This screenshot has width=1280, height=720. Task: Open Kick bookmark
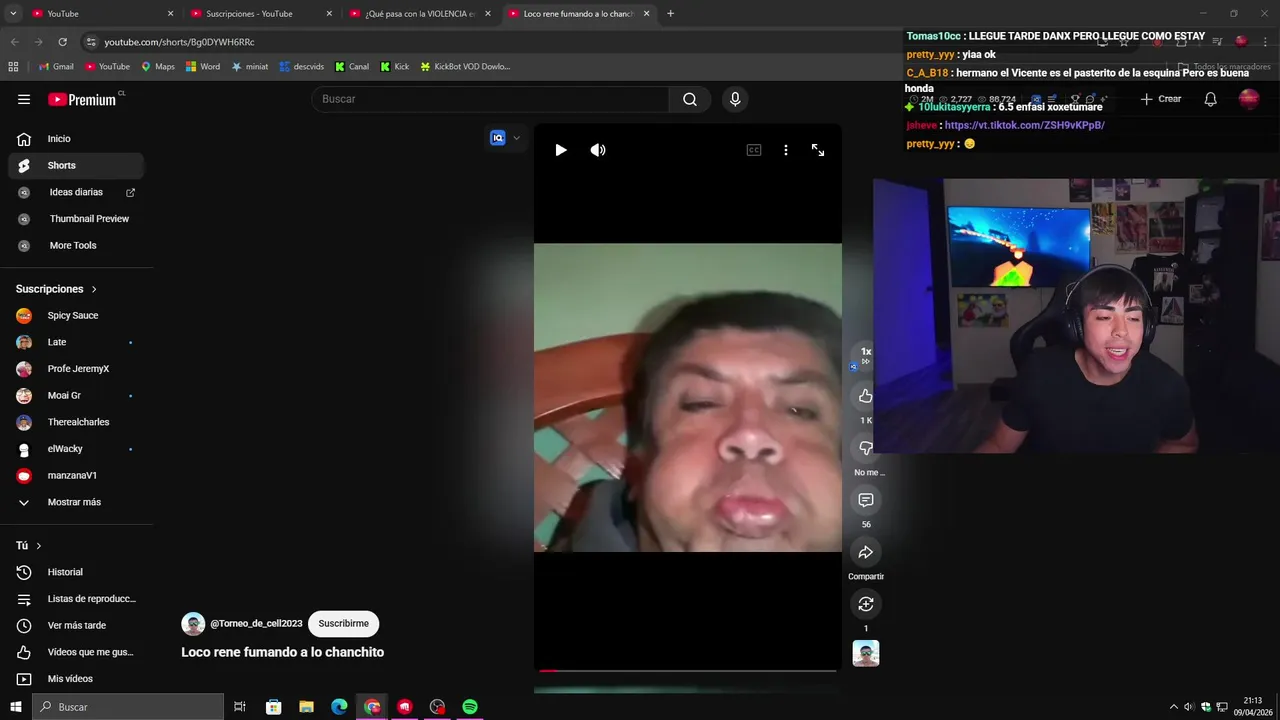click(x=395, y=67)
